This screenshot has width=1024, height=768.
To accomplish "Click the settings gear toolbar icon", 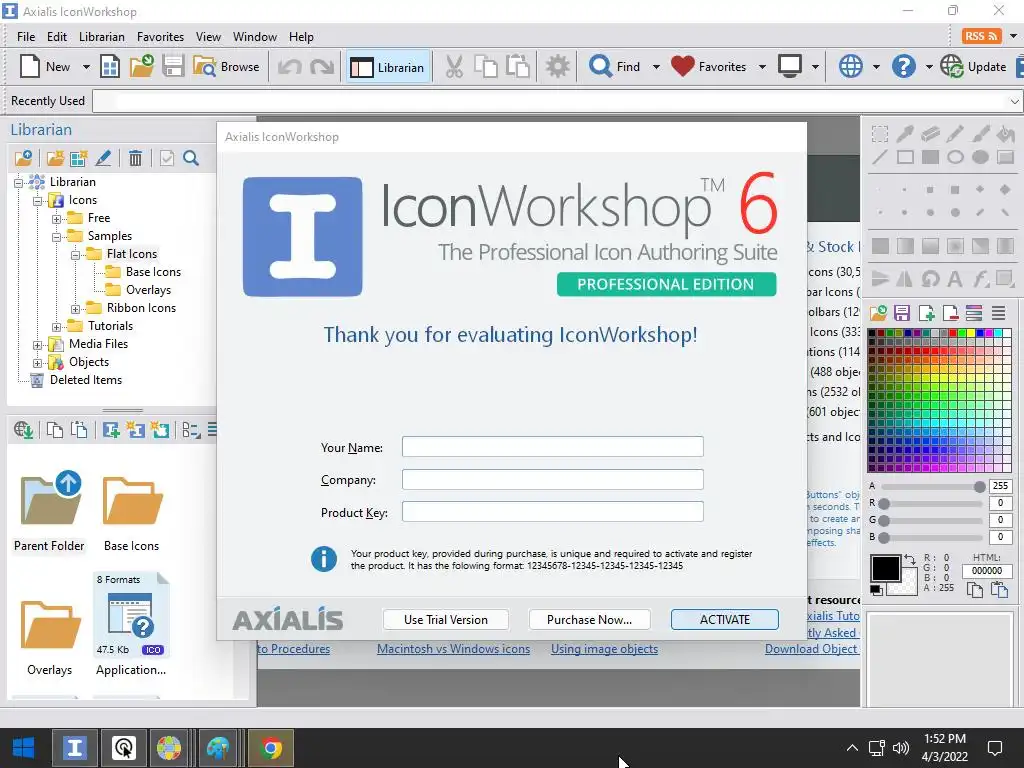I will pyautogui.click(x=558, y=67).
